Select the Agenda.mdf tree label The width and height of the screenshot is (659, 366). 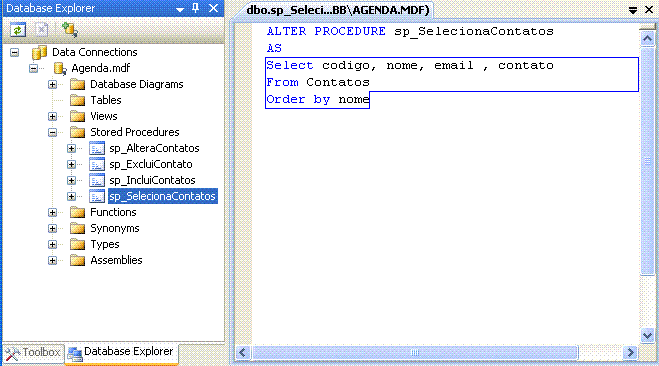tap(100, 68)
